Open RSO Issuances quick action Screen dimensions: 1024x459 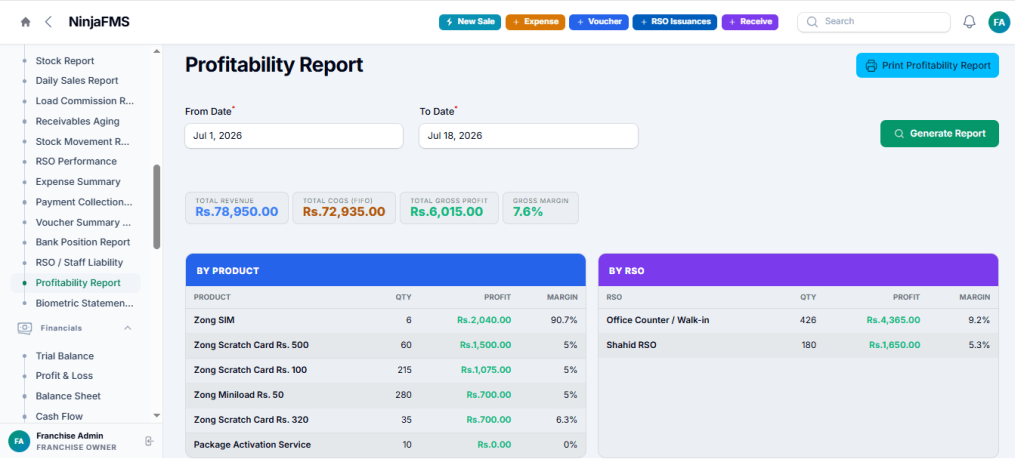click(675, 22)
